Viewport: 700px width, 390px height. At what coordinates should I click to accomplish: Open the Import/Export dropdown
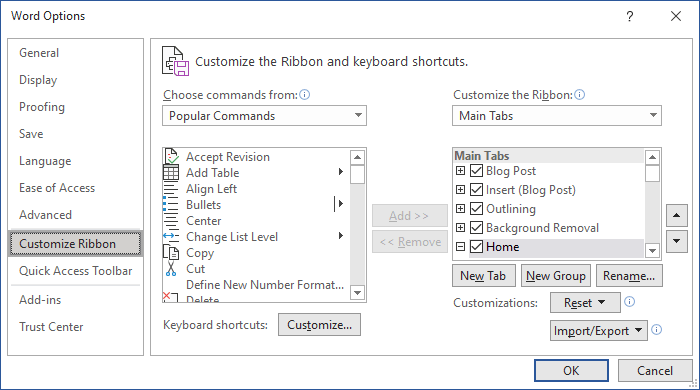pos(599,331)
